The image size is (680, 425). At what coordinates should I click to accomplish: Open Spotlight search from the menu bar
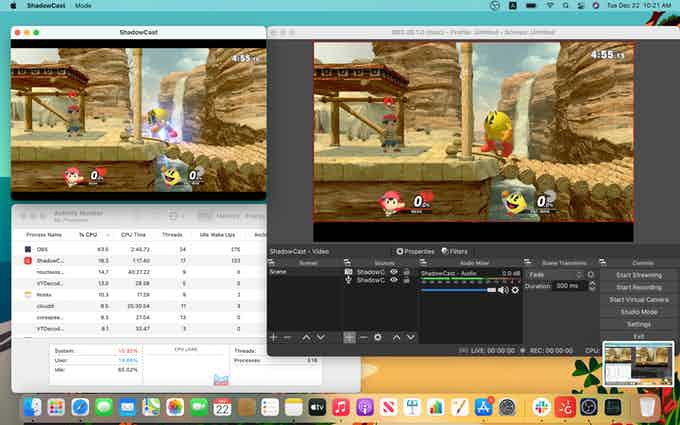tap(566, 6)
